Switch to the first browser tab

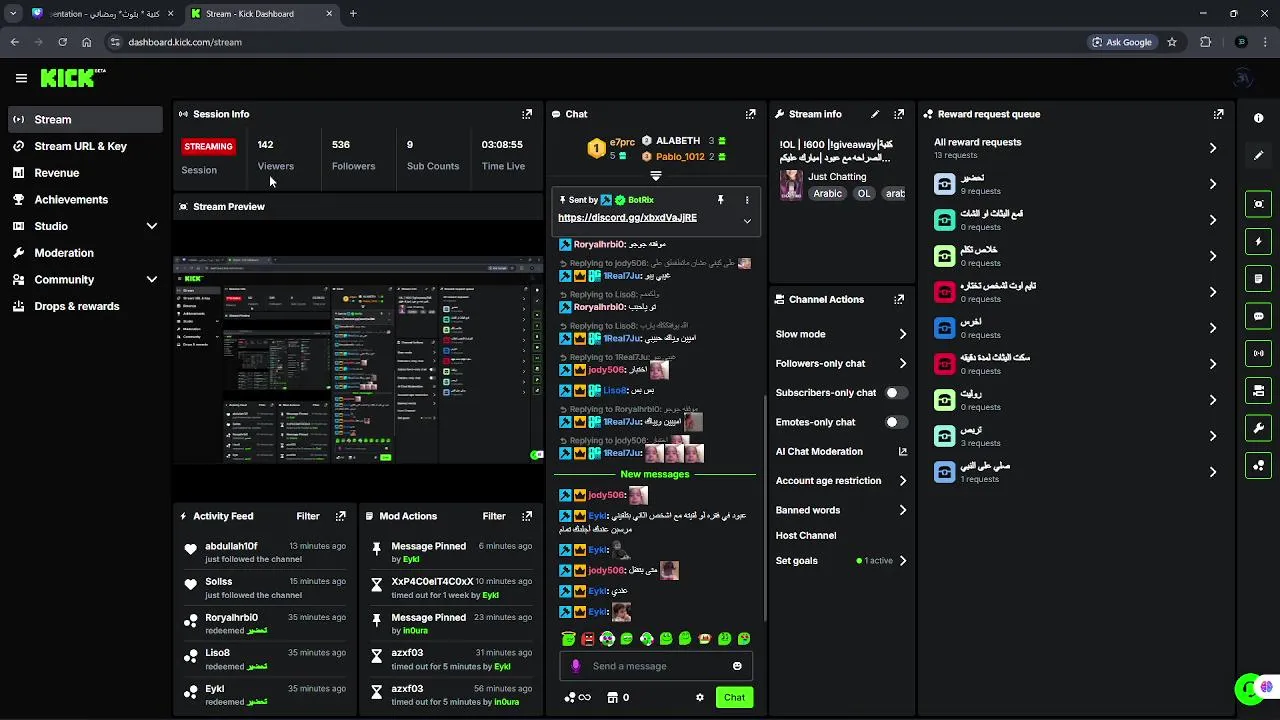tap(103, 14)
